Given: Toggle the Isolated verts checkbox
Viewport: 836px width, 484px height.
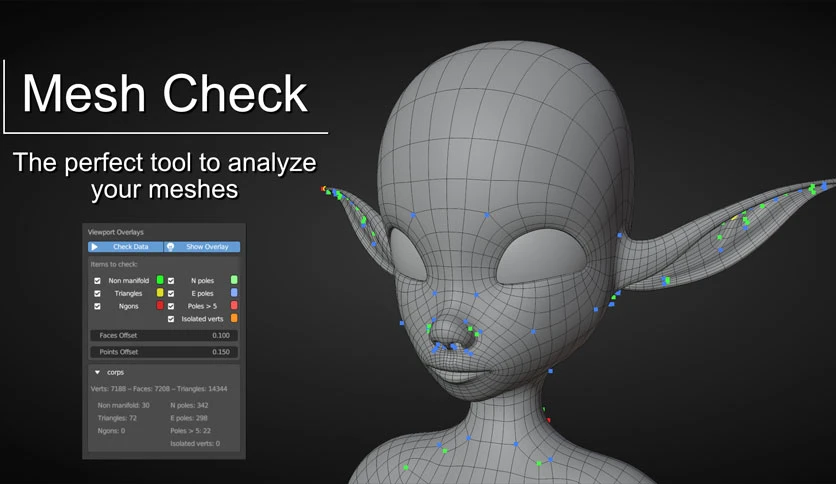Looking at the screenshot, I should (x=171, y=319).
